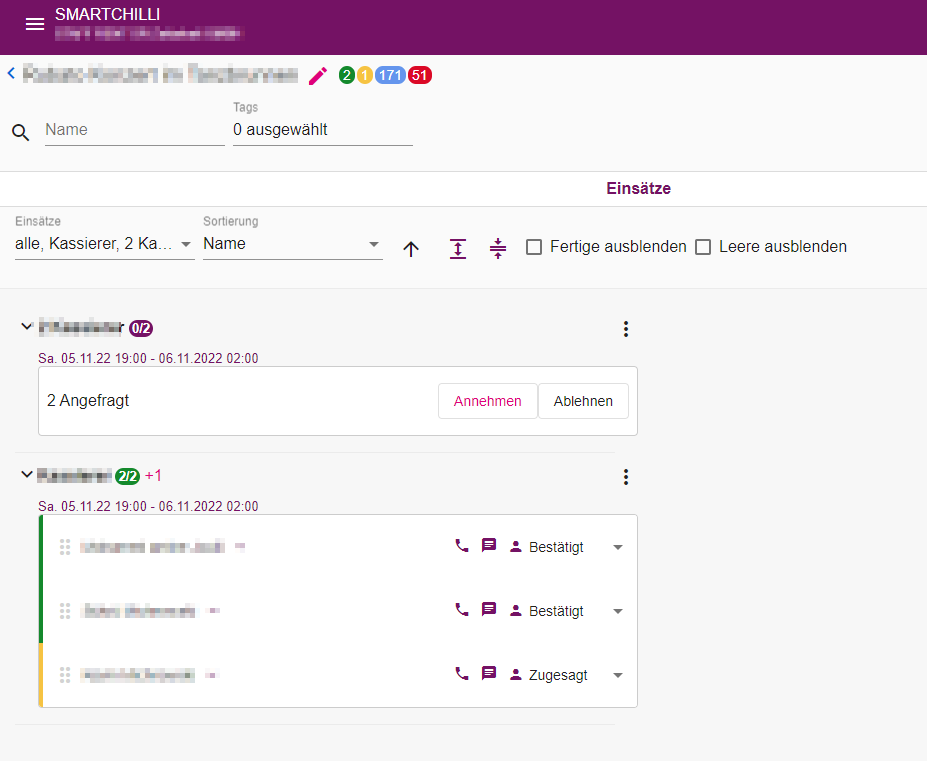This screenshot has height=761, width=927.
Task: Open the Tags selection field
Action: tap(322, 130)
